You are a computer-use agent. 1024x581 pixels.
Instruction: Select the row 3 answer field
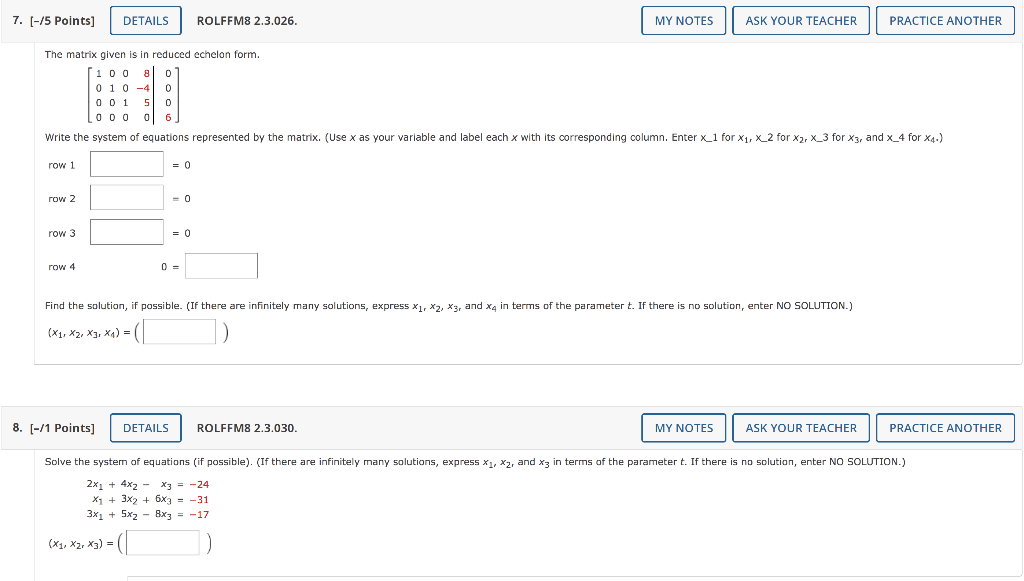pos(126,231)
